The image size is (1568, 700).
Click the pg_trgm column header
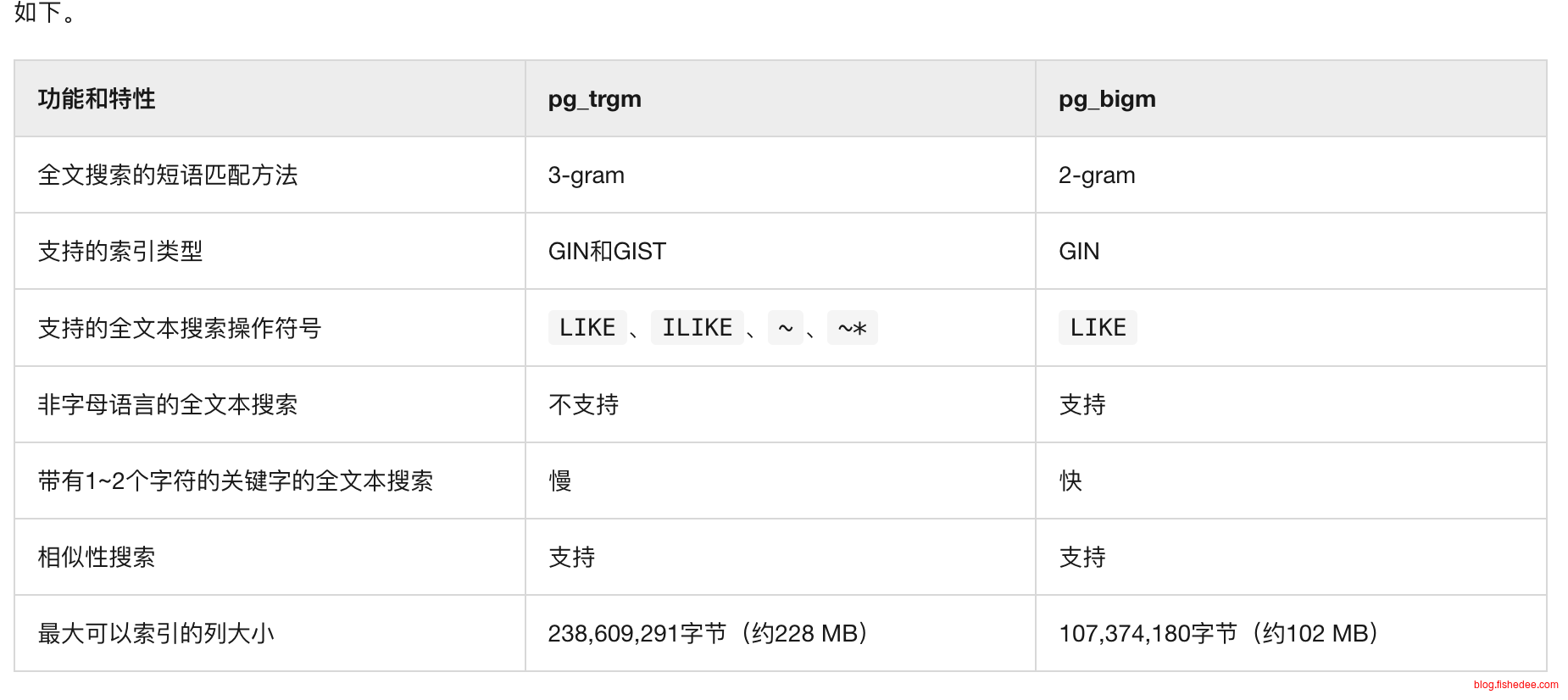(595, 99)
